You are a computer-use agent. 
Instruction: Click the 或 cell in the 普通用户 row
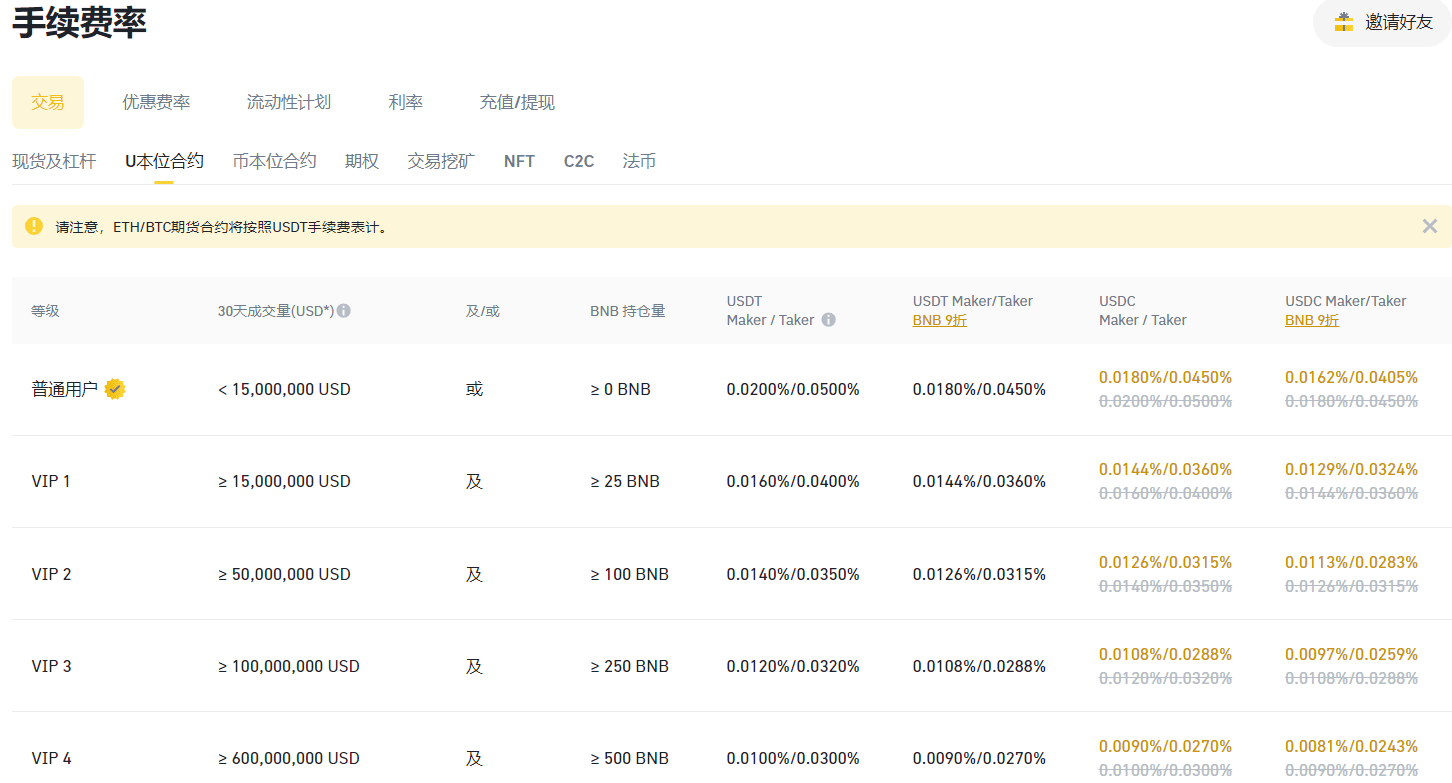pyautogui.click(x=474, y=389)
